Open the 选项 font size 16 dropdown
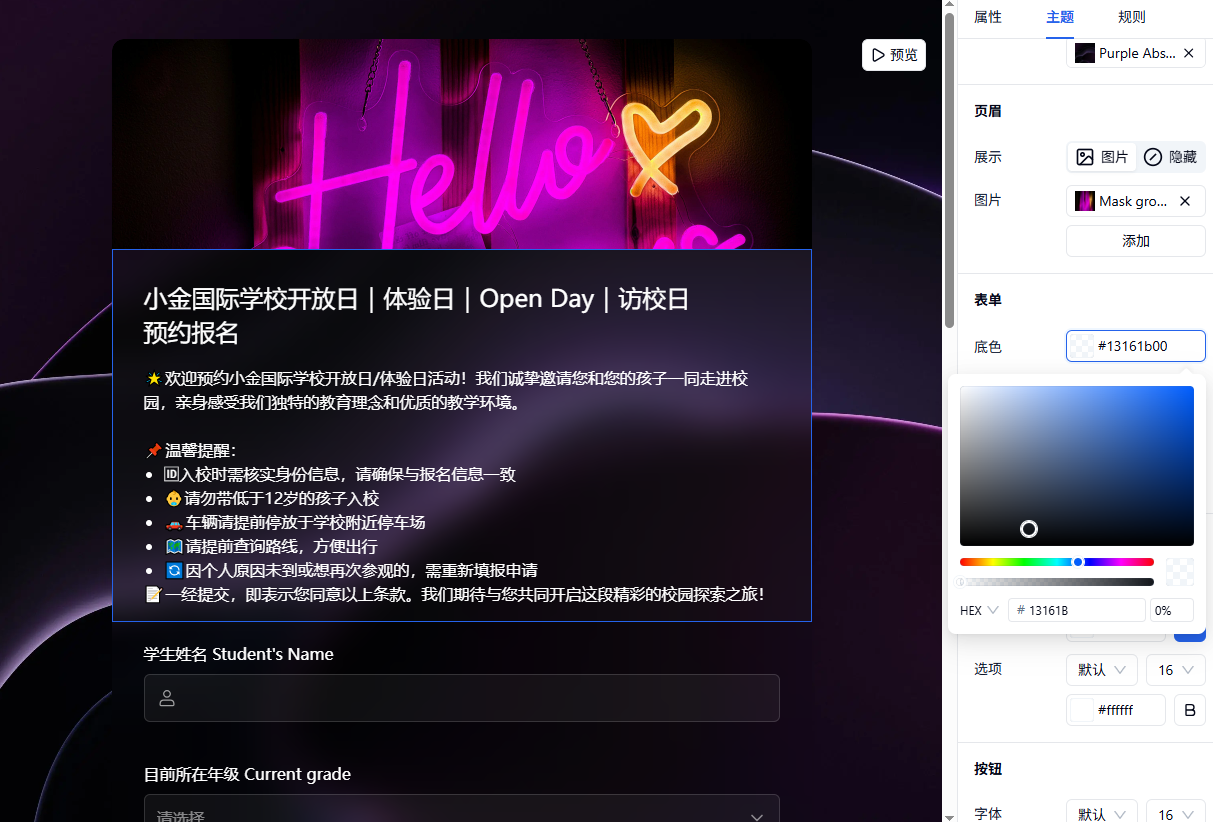 point(1175,669)
